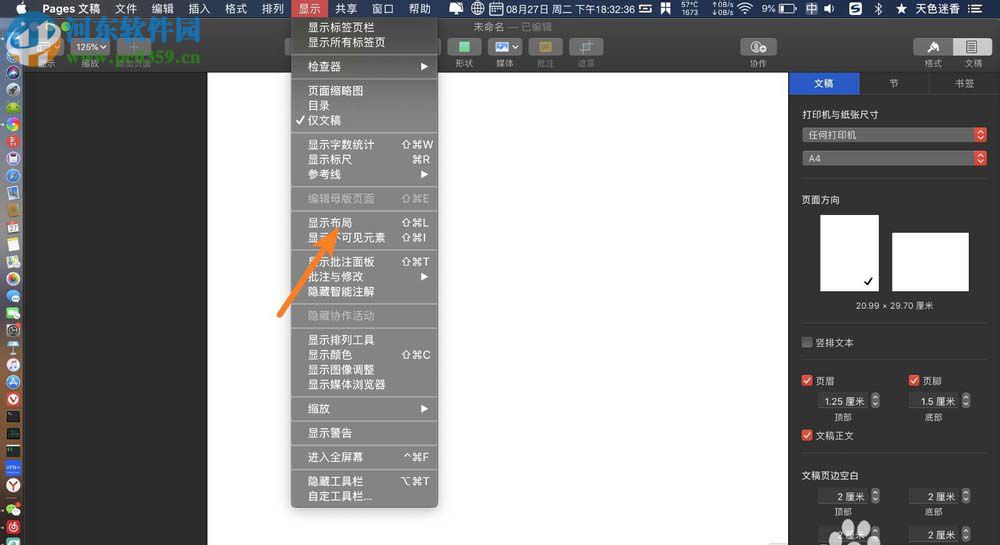Click the 页眉 1.25 厘米 input field
Image resolution: width=1000 pixels, height=545 pixels.
coord(843,401)
